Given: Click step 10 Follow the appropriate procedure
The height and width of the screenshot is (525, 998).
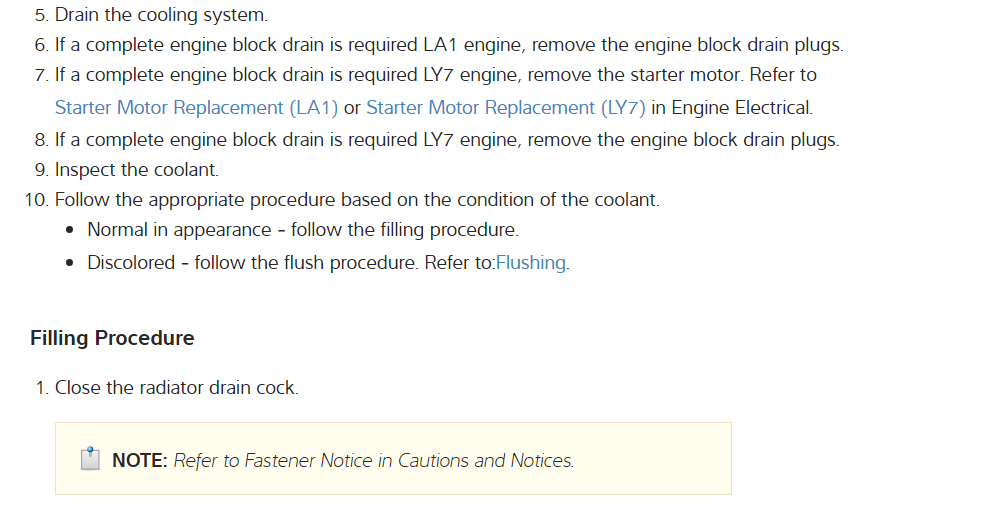Looking at the screenshot, I should pyautogui.click(x=357, y=199).
